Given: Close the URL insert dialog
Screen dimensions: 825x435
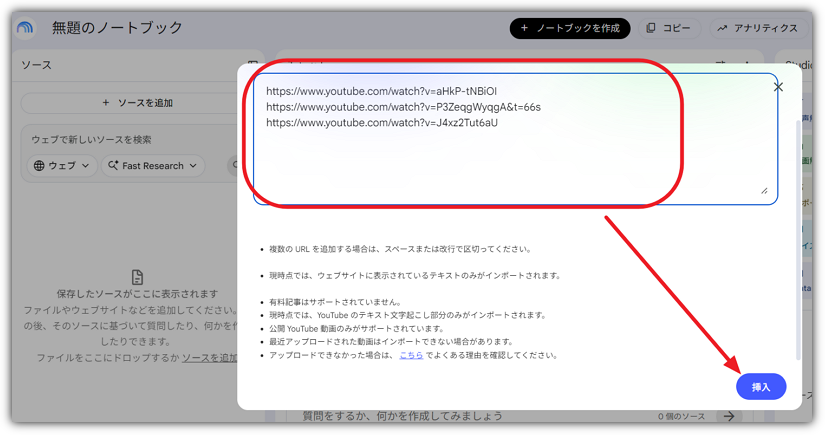Looking at the screenshot, I should pos(778,87).
